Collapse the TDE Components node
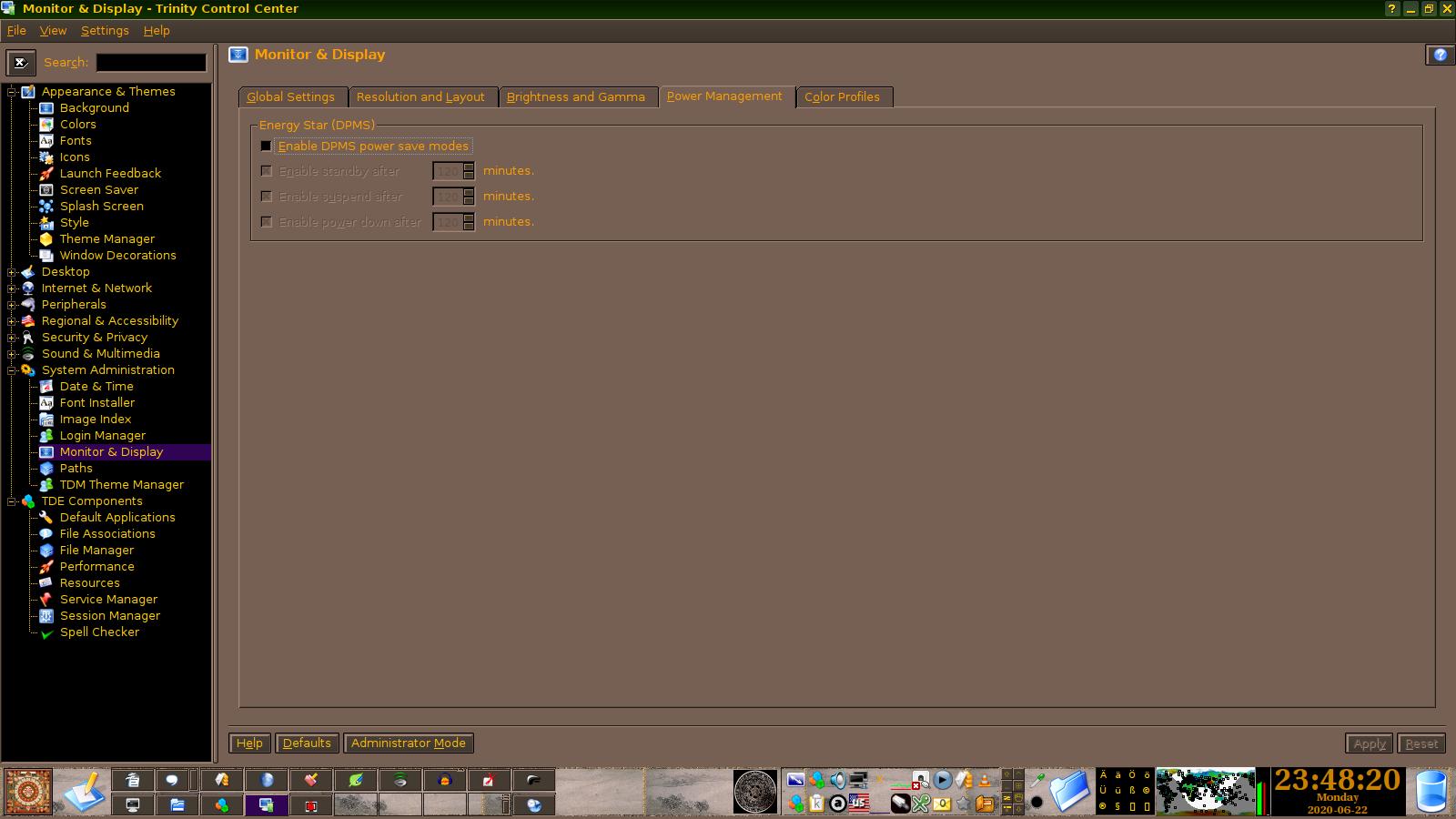 pos(12,500)
